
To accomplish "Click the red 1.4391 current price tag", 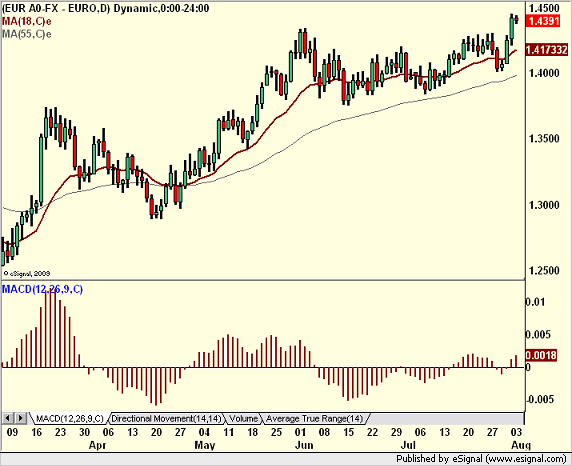I will coord(543,21).
